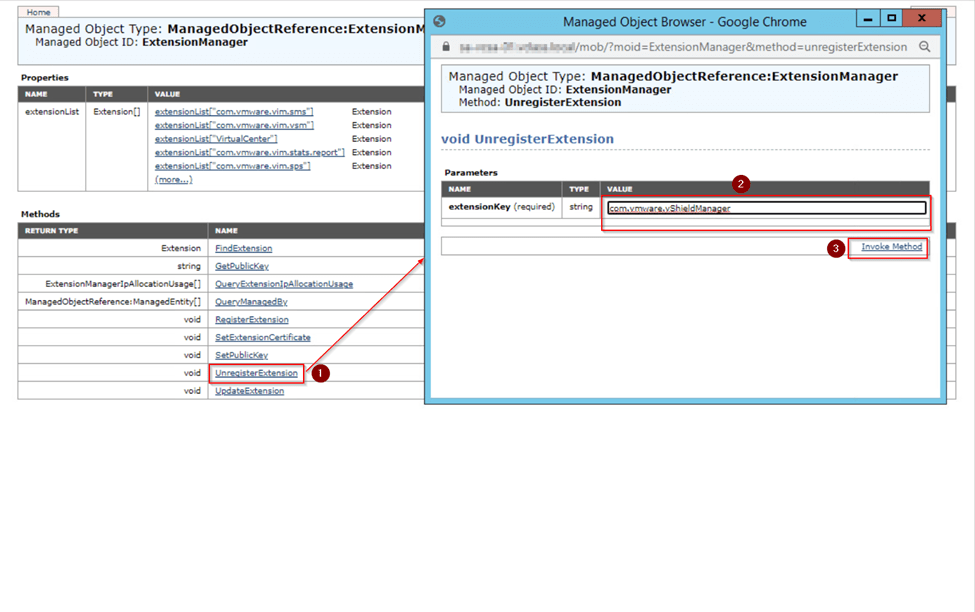The height and width of the screenshot is (612, 975).
Task: Maximize the Managed Object Browser popup window
Action: point(891,19)
